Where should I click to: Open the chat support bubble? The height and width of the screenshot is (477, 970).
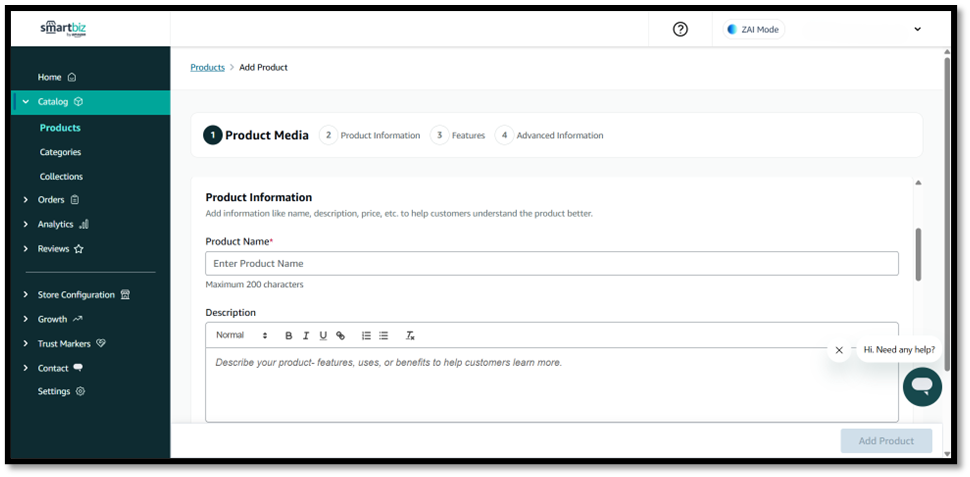921,386
